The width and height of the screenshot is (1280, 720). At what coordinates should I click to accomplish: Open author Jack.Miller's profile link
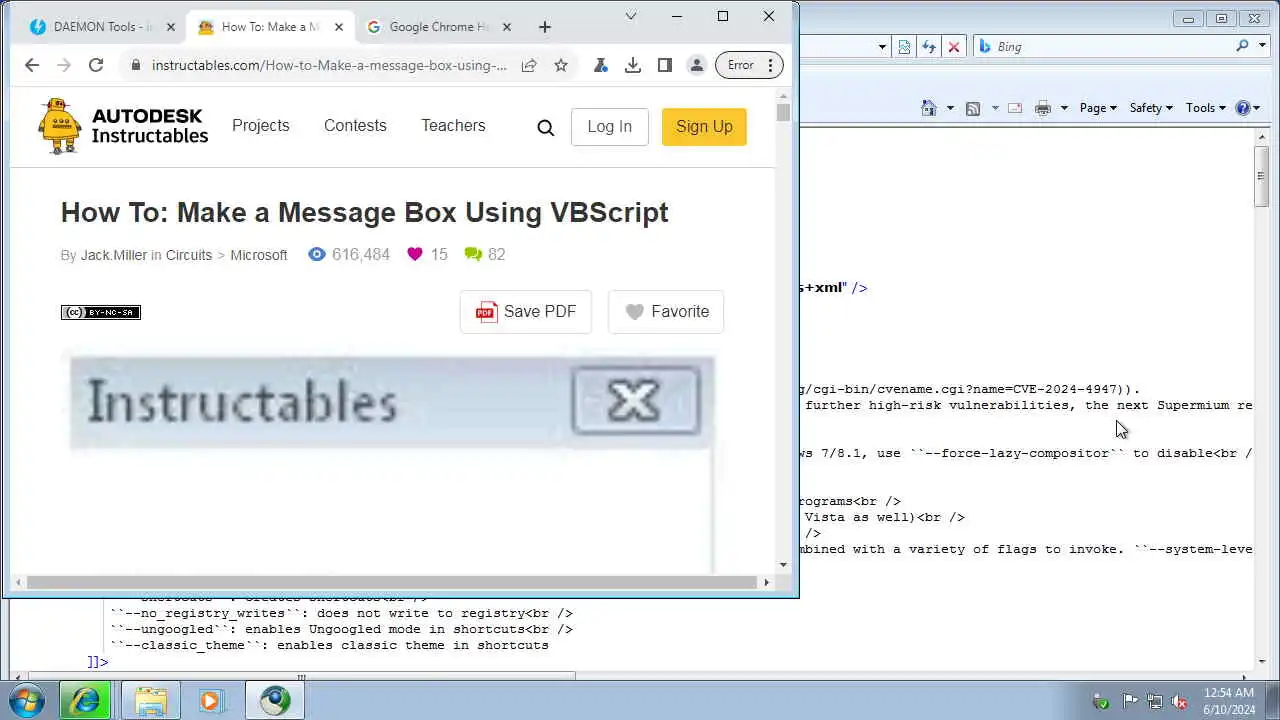tap(114, 255)
